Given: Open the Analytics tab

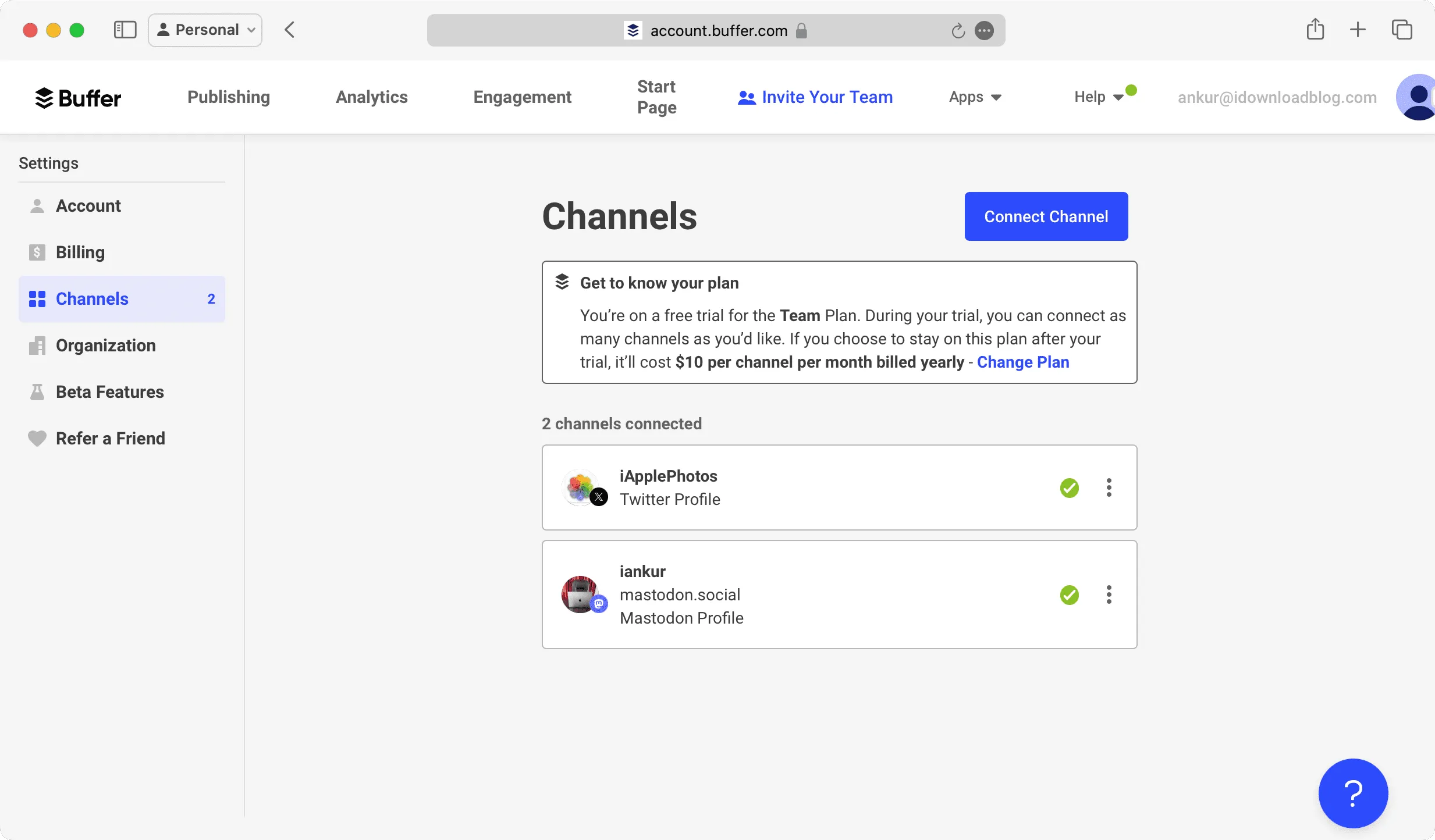Looking at the screenshot, I should point(372,97).
